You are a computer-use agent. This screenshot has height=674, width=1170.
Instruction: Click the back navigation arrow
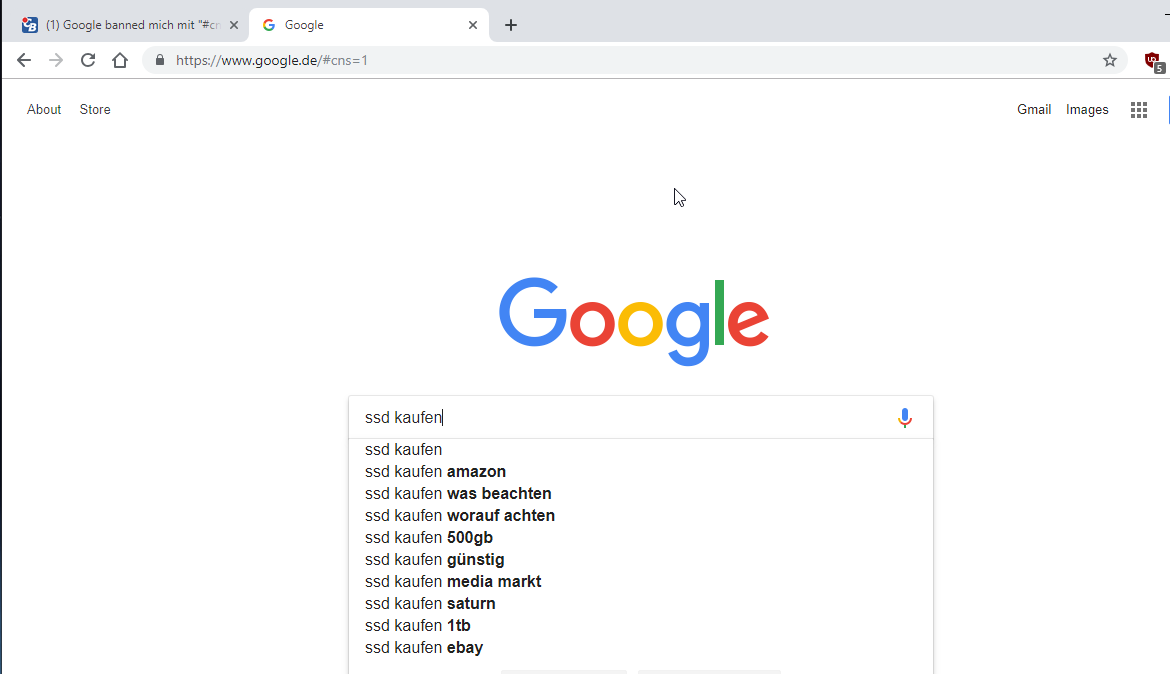click(24, 60)
